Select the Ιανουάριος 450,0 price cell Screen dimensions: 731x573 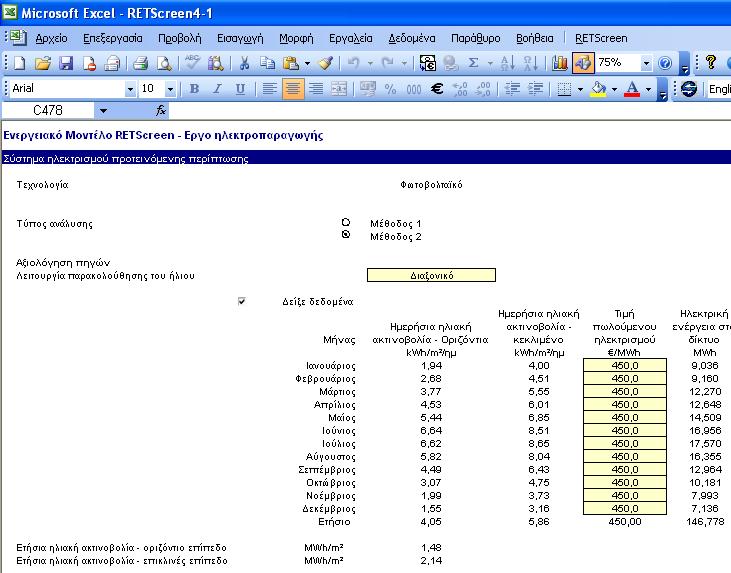click(x=625, y=366)
